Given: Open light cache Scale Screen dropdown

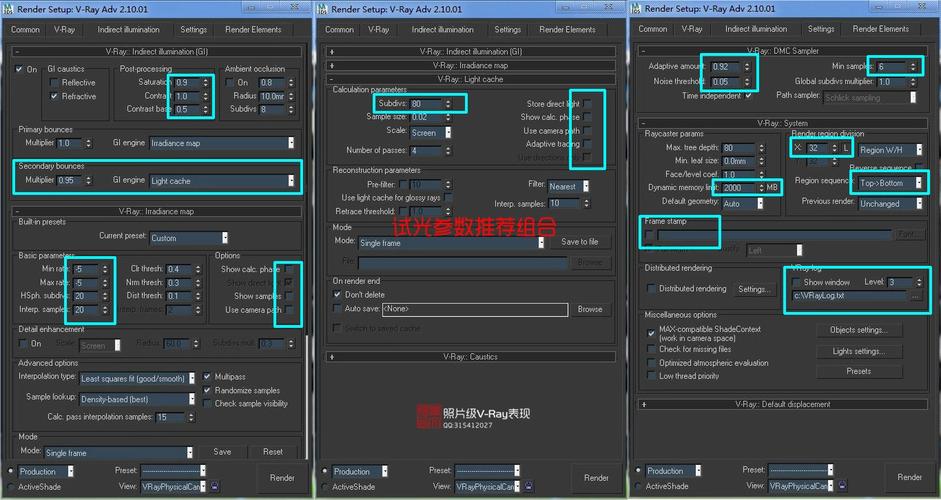Looking at the screenshot, I should (x=430, y=133).
